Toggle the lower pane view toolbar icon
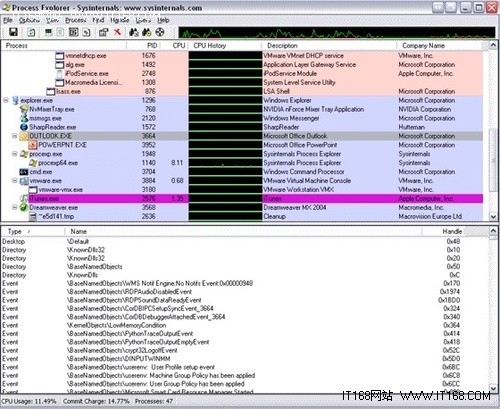Image resolution: width=500 pixels, height=409 pixels. pos(73,32)
